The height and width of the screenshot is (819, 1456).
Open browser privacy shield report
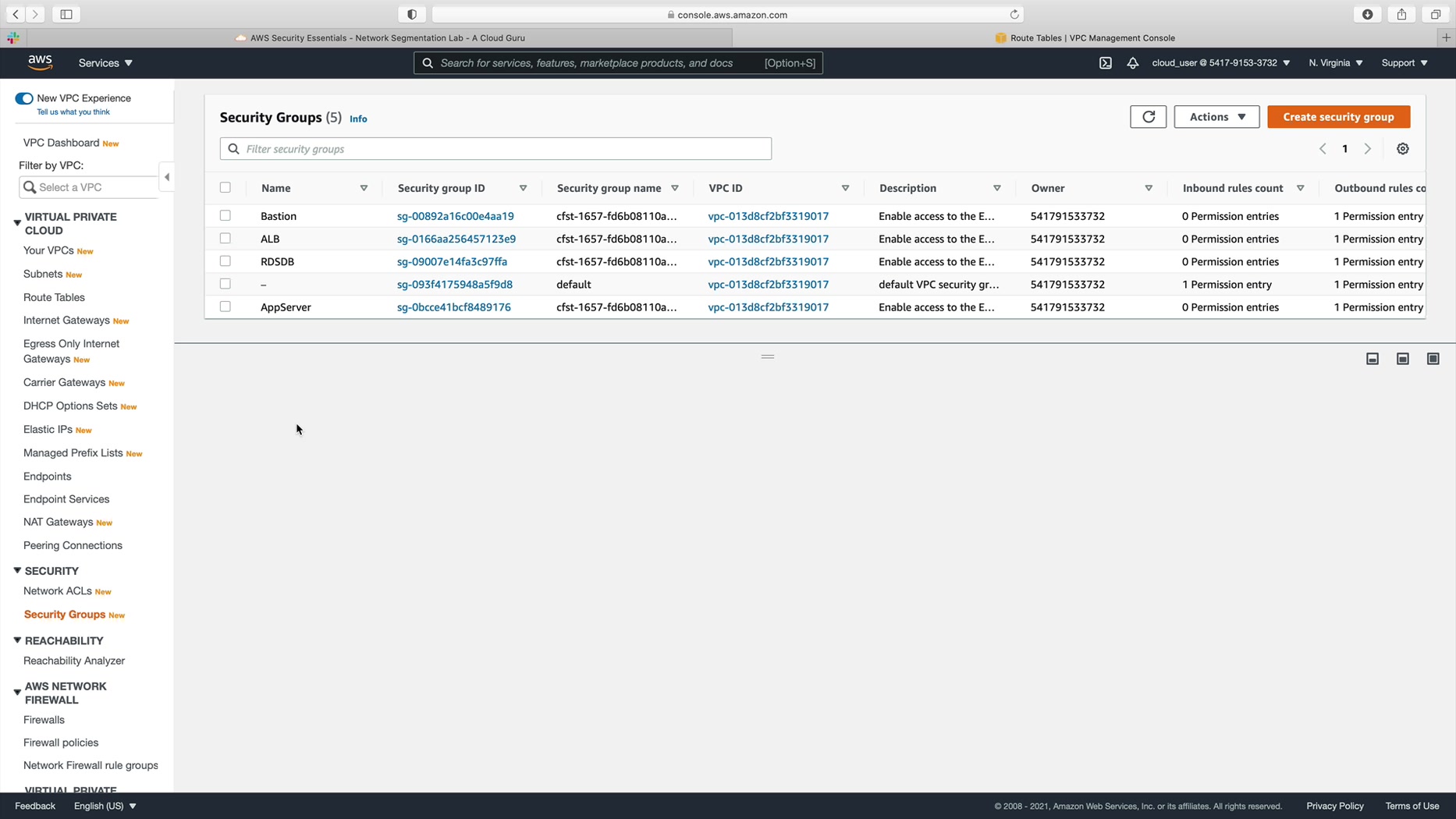[412, 14]
